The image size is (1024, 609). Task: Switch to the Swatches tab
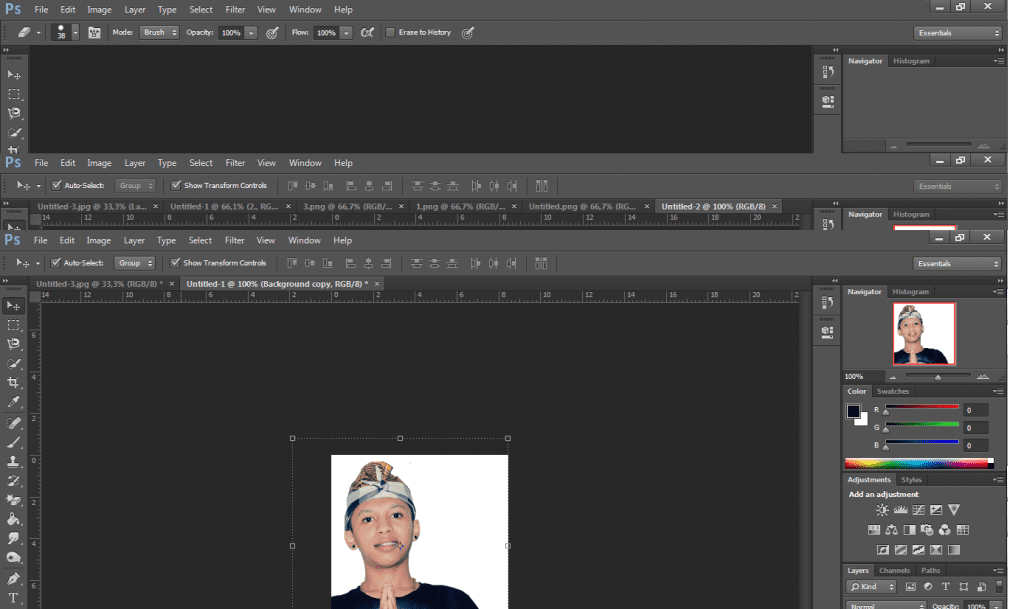click(893, 391)
